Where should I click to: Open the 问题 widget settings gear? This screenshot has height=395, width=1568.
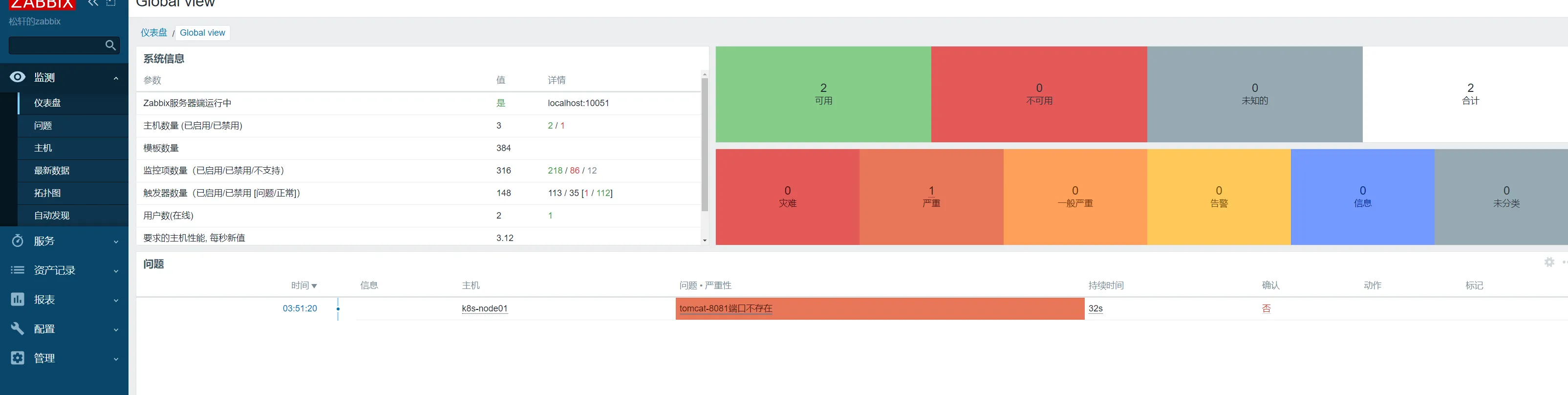click(x=1549, y=263)
